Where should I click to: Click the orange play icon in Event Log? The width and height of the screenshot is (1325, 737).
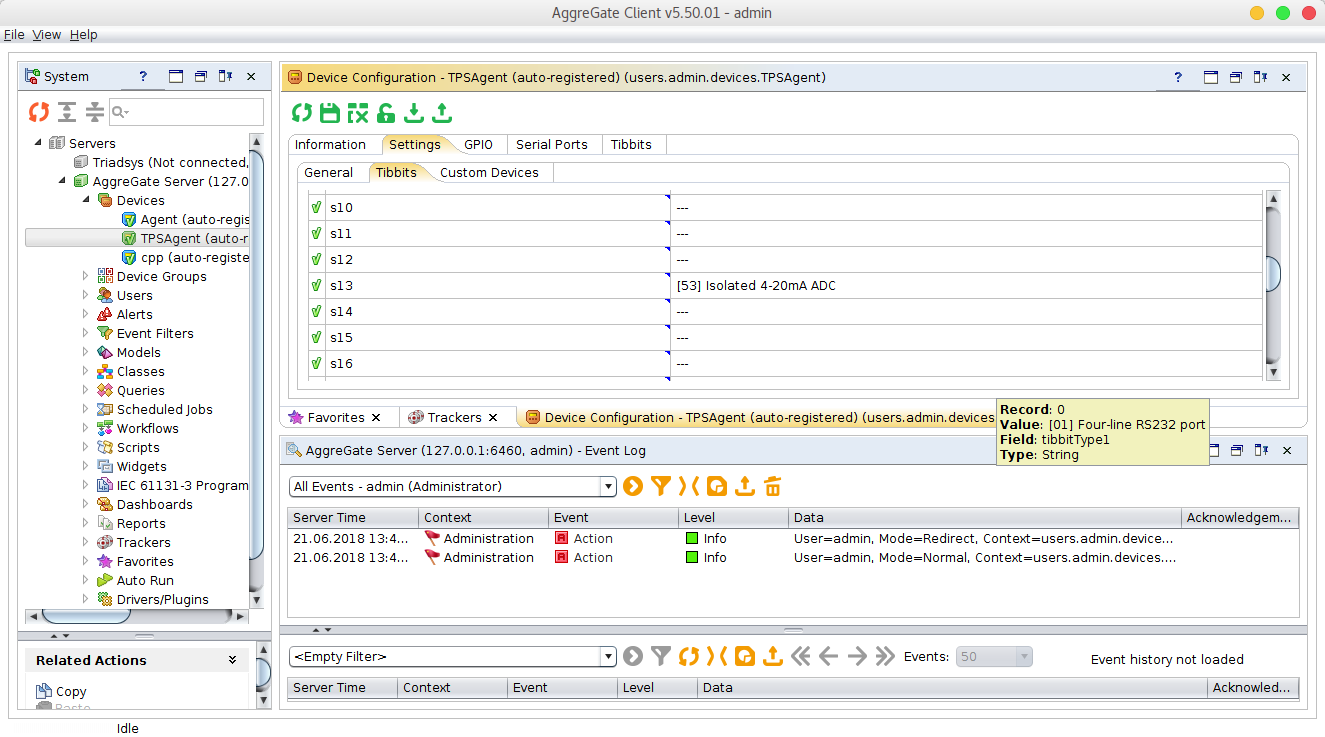(632, 486)
